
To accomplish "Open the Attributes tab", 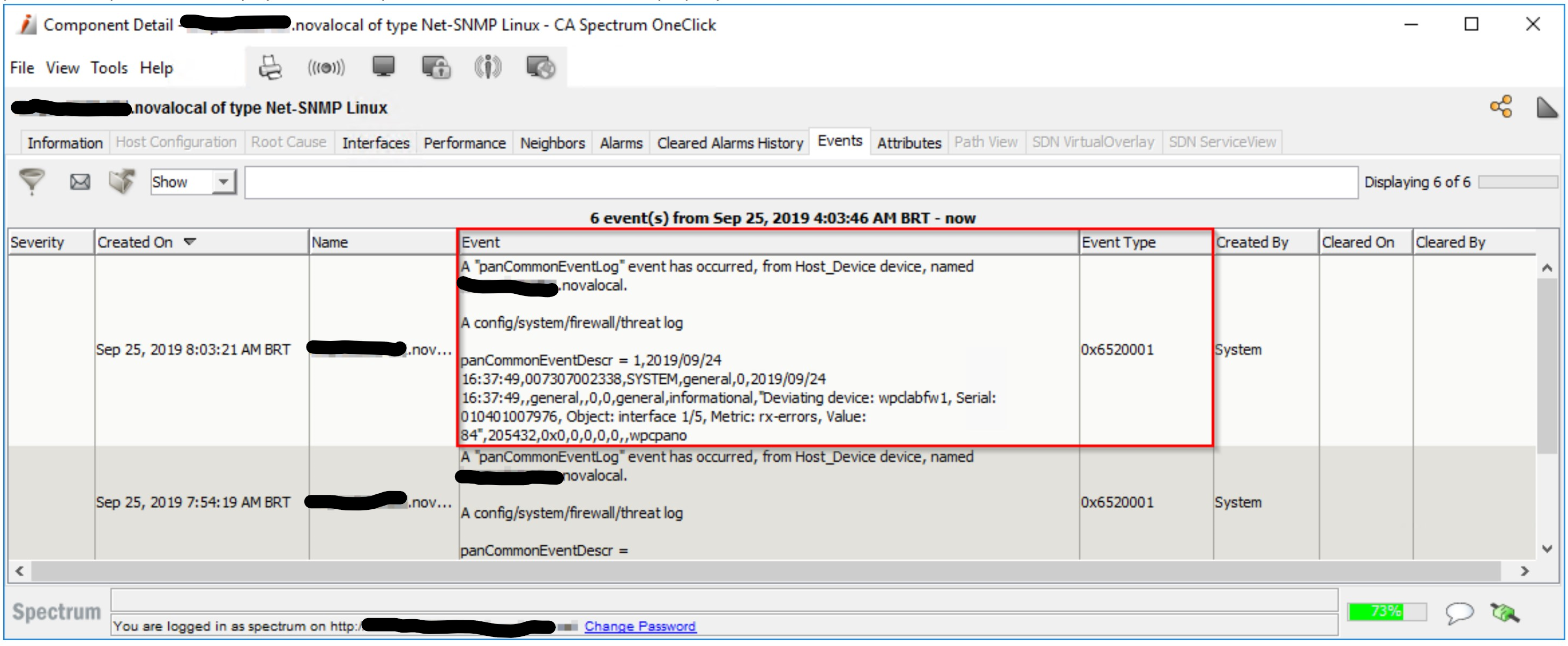I will (908, 143).
